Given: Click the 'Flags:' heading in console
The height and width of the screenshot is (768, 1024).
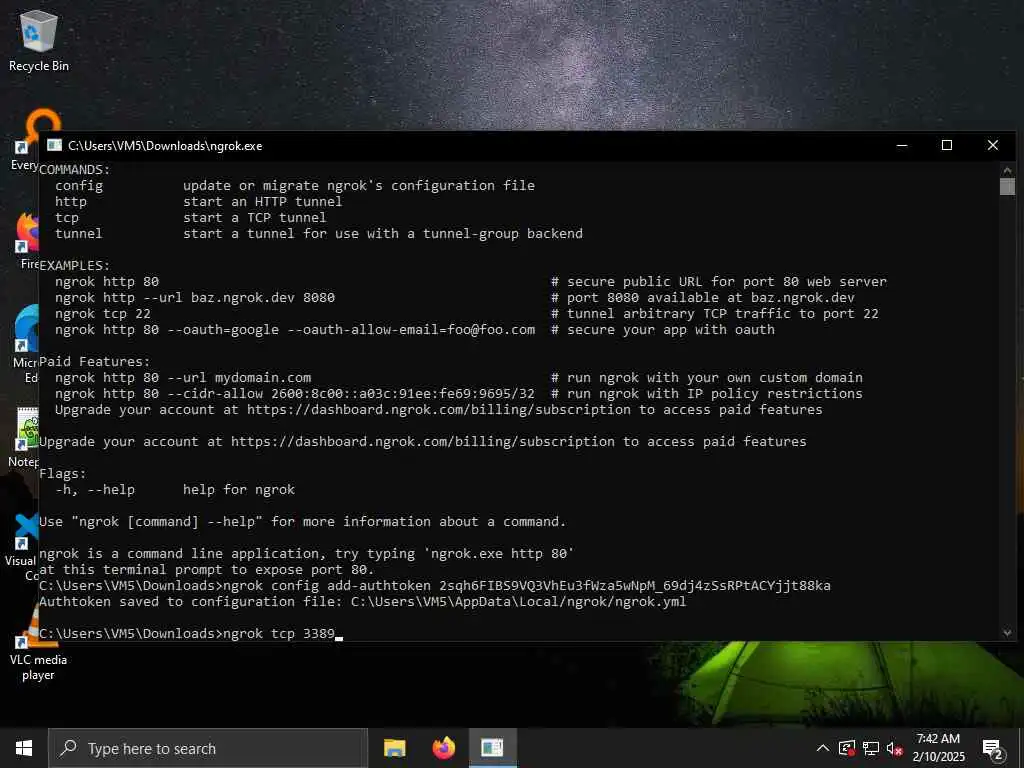Looking at the screenshot, I should 63,473.
